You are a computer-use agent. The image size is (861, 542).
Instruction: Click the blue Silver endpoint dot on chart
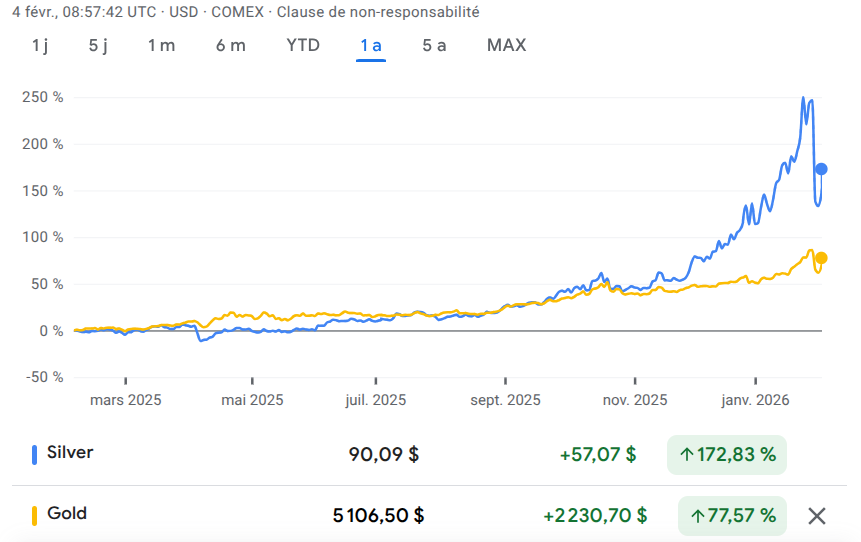click(x=821, y=169)
